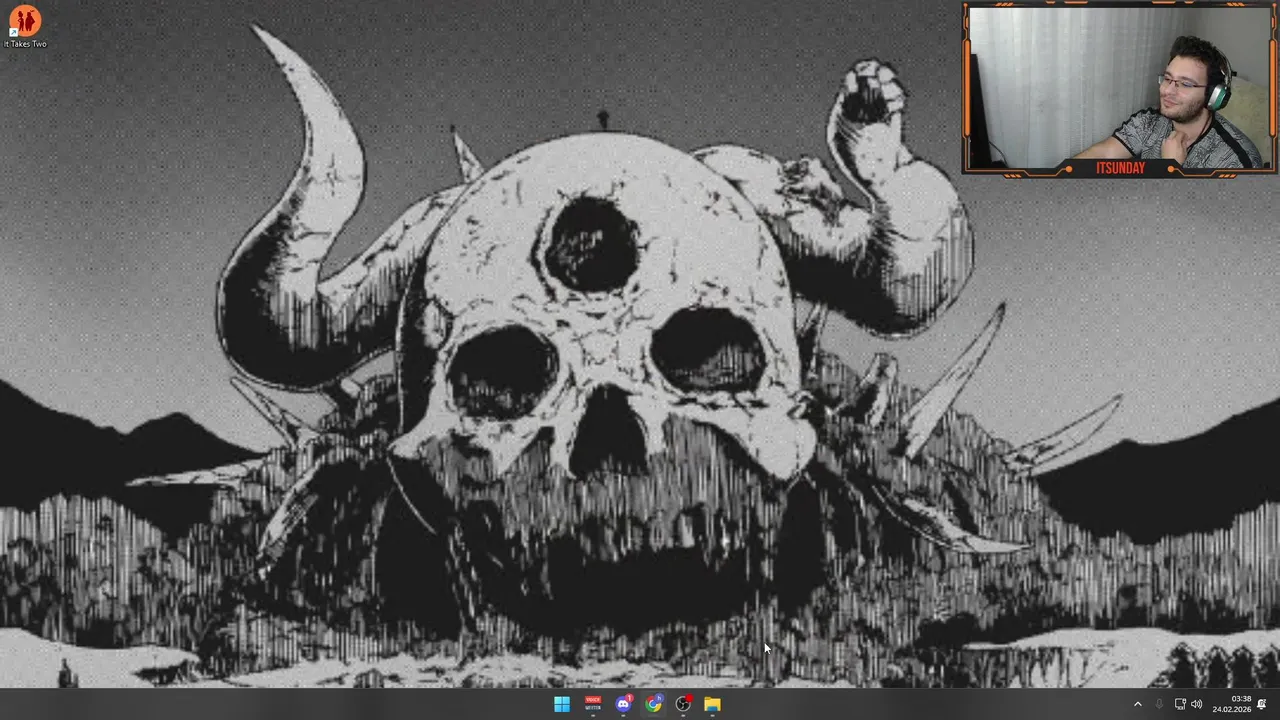Open the Windows Start menu

pyautogui.click(x=562, y=704)
